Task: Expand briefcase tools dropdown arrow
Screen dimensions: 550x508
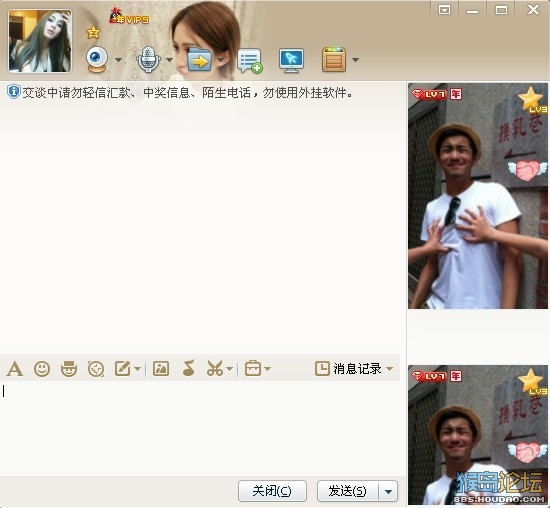Action: 268,369
